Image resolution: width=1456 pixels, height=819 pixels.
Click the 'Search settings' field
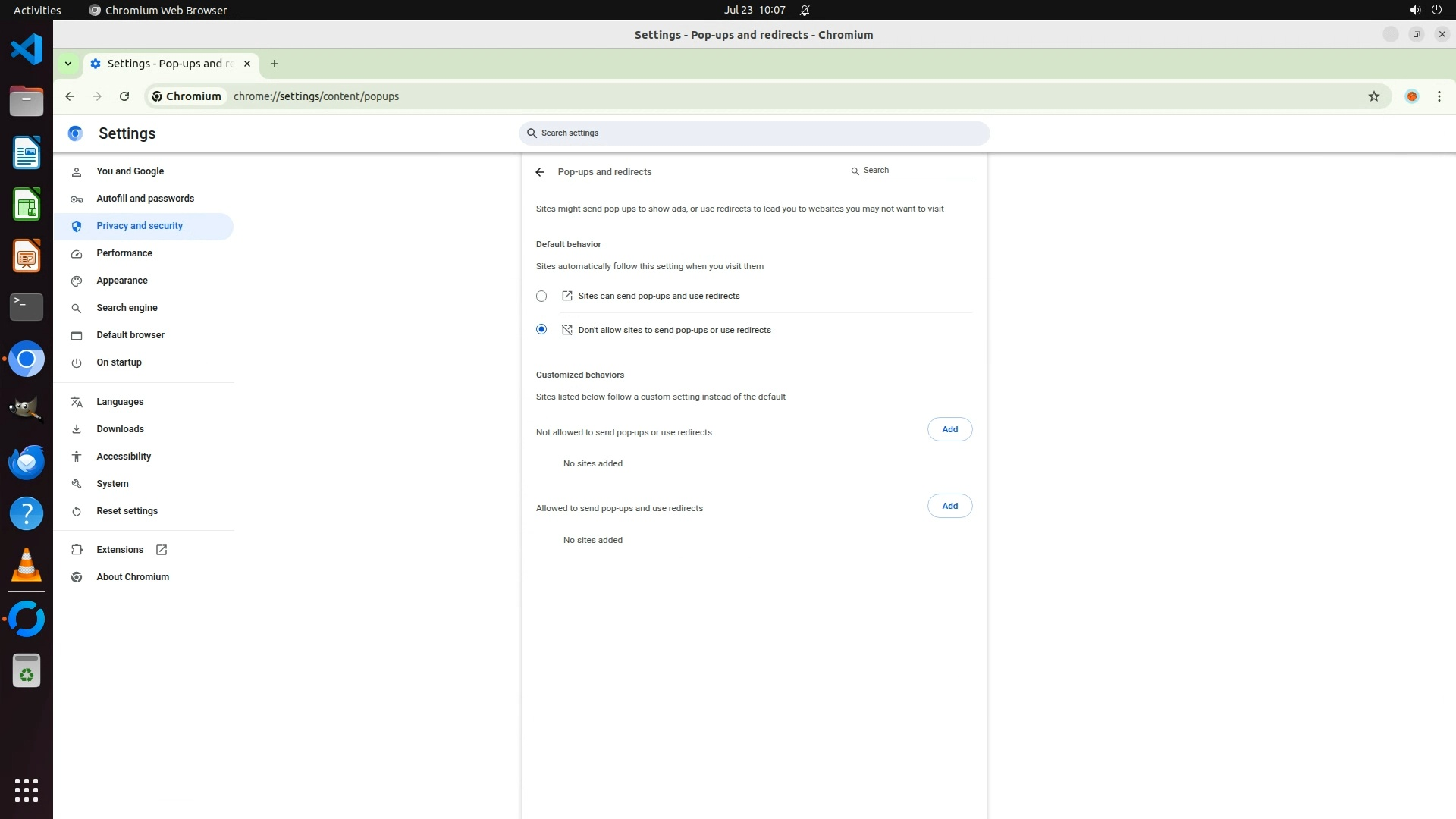click(754, 133)
